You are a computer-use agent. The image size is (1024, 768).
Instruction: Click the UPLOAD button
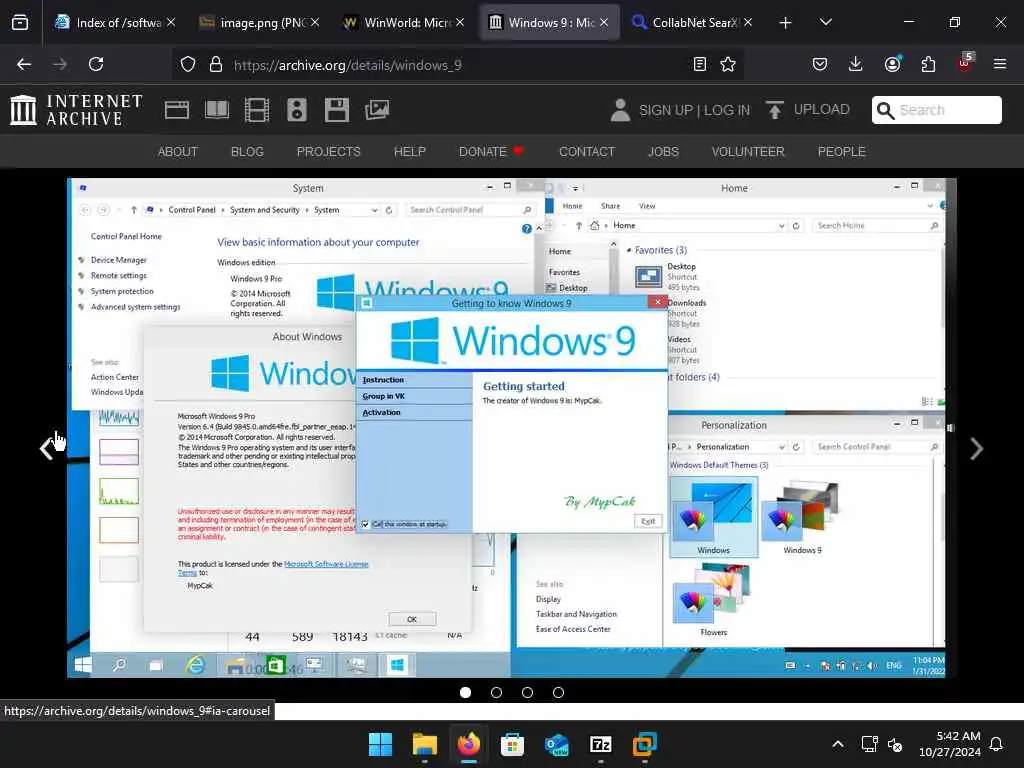click(x=808, y=110)
